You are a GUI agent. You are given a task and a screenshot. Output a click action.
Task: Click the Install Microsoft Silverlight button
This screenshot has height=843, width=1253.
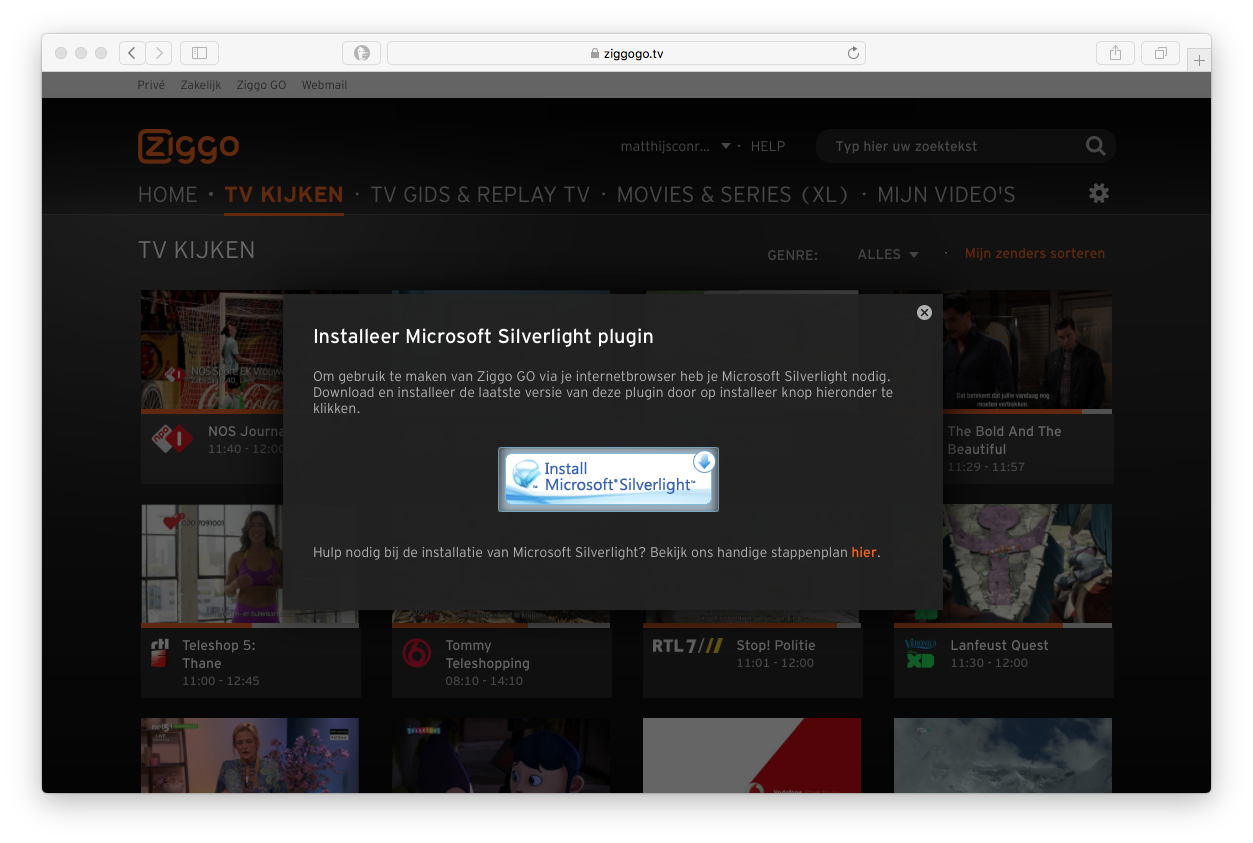(x=608, y=479)
